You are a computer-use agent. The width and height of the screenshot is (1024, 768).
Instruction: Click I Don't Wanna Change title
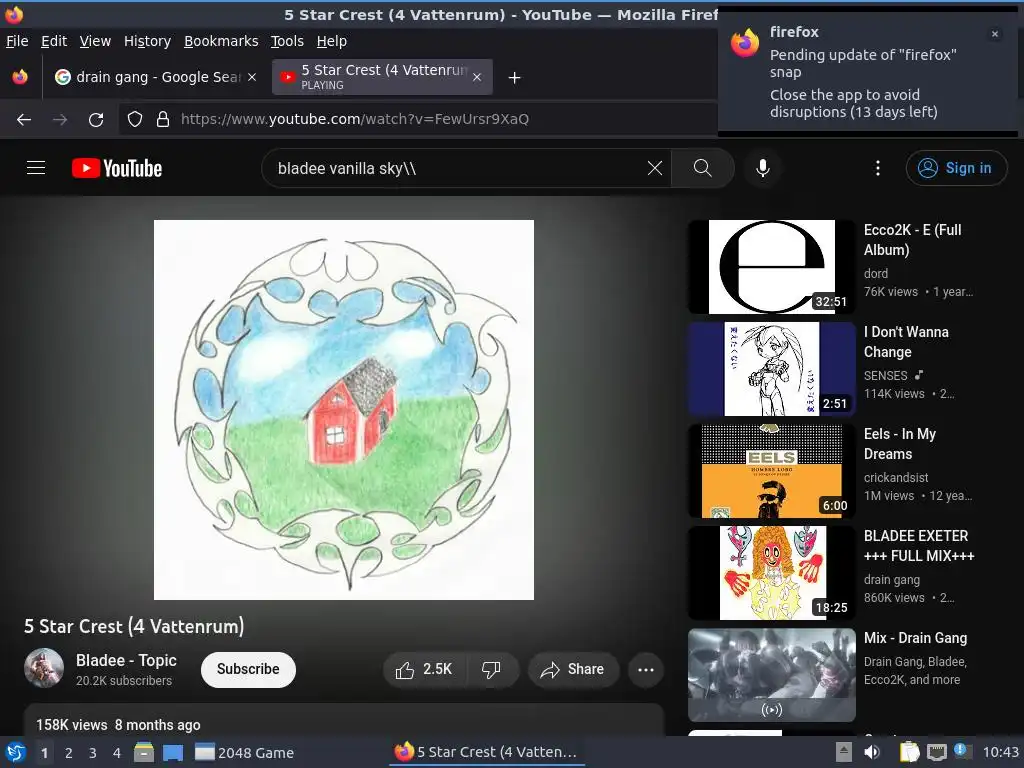pos(906,342)
